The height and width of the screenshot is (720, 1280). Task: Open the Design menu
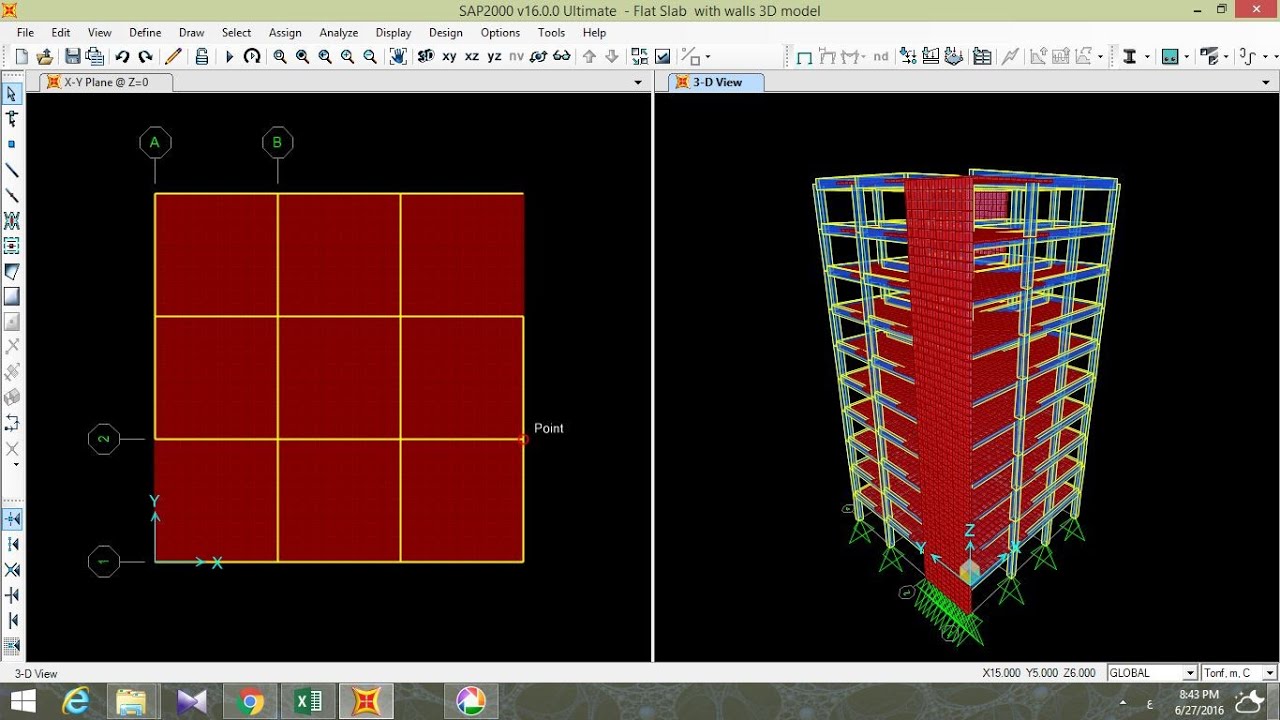pos(446,32)
